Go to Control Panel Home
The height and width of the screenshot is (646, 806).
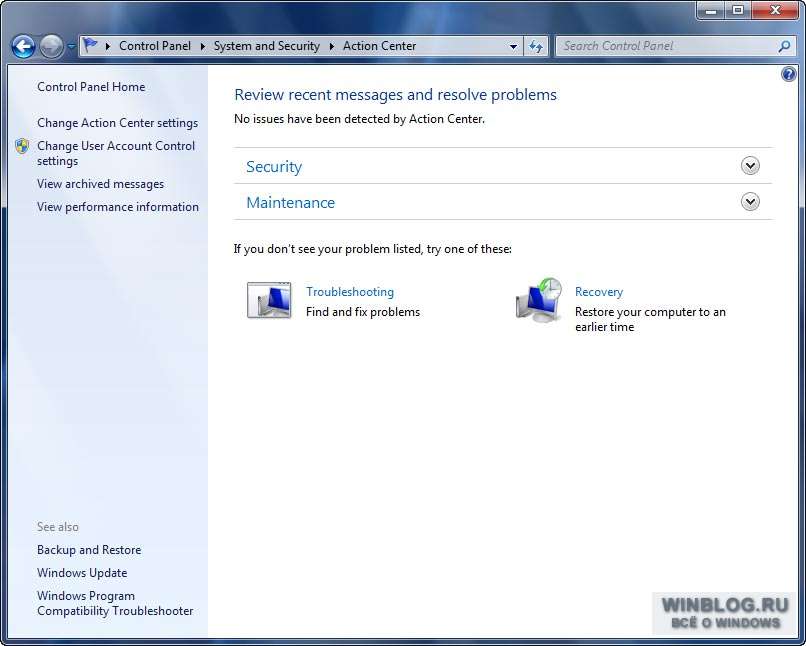91,87
